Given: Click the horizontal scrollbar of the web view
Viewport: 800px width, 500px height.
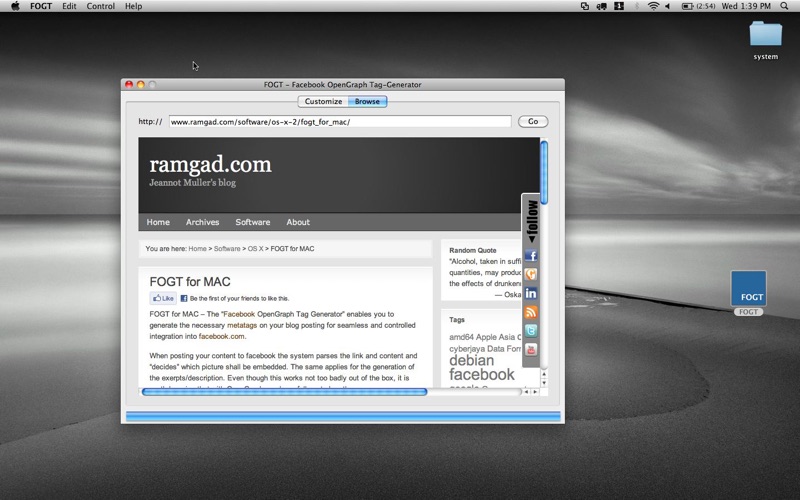Looking at the screenshot, I should pyautogui.click(x=285, y=392).
